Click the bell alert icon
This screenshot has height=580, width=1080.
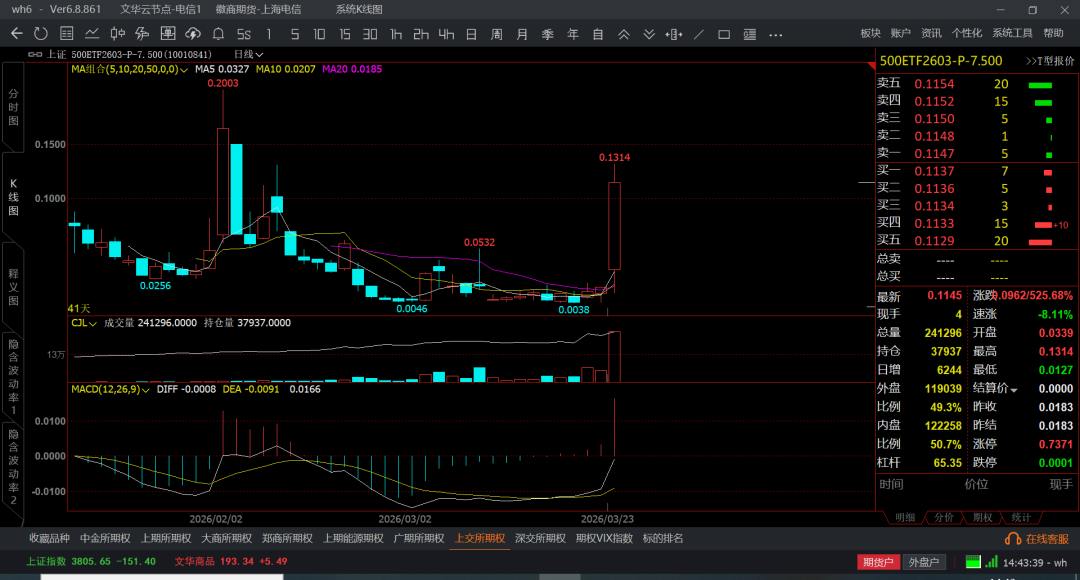tap(217, 33)
